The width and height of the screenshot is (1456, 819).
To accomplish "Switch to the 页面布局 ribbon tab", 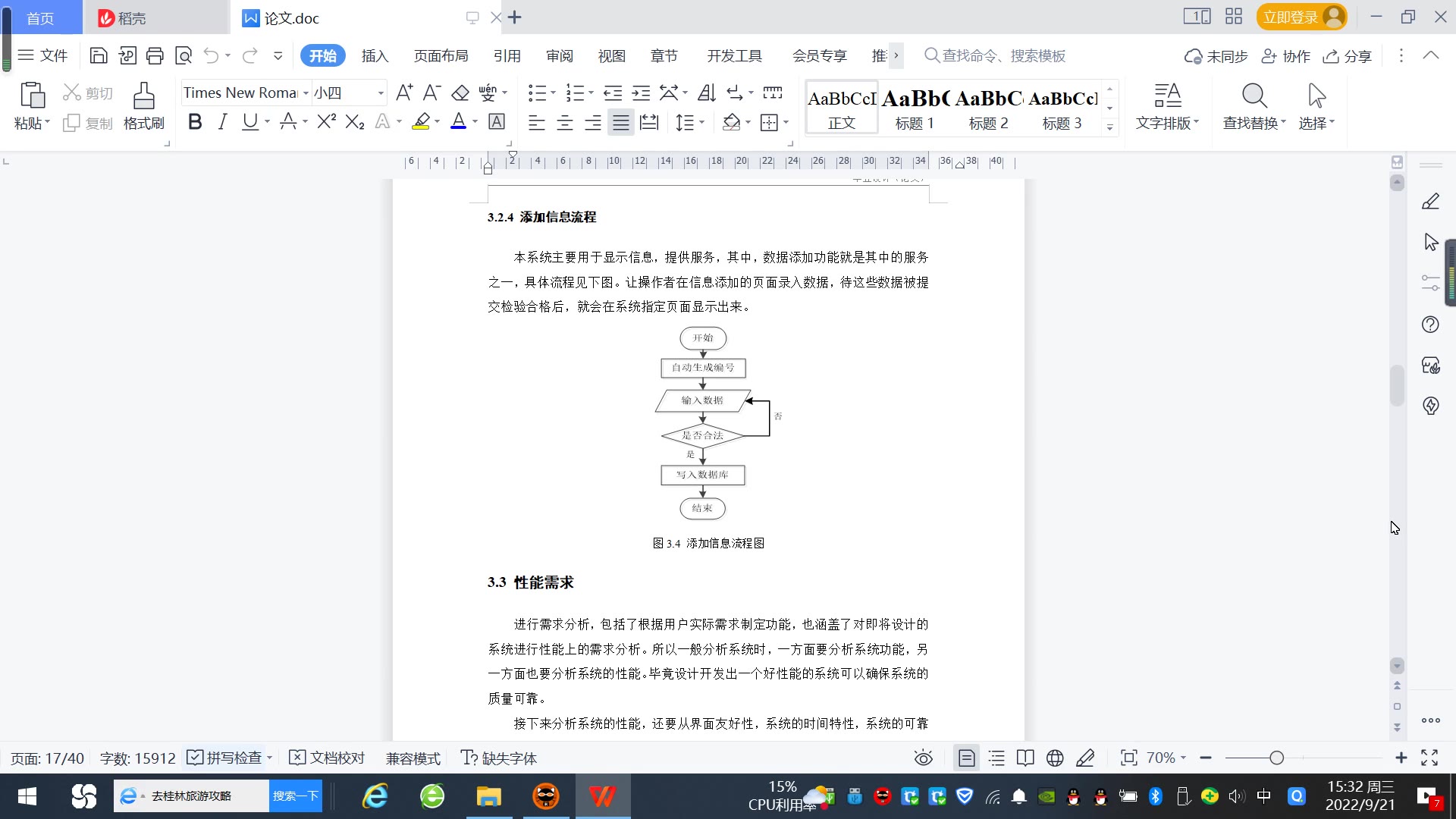I will point(441,56).
